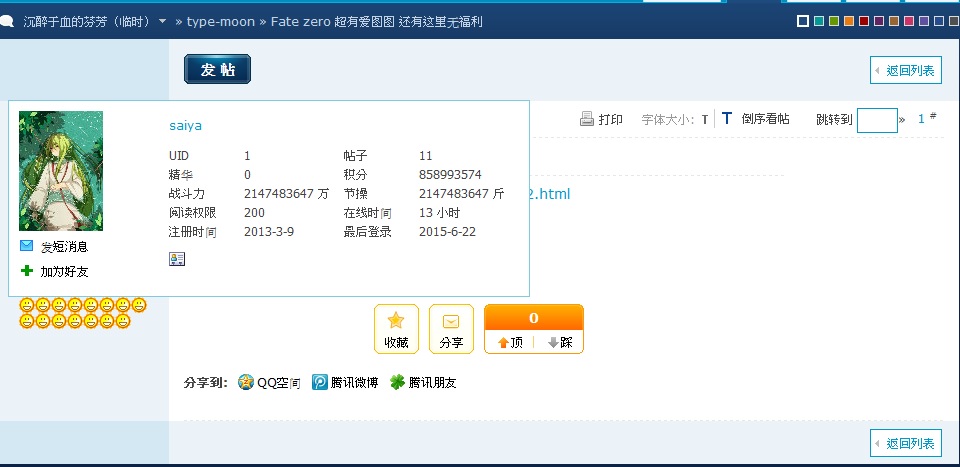Image resolution: width=960 pixels, height=467 pixels.
Task: Click the 战斗力 value 2147483647 万
Action: pyautogui.click(x=287, y=194)
